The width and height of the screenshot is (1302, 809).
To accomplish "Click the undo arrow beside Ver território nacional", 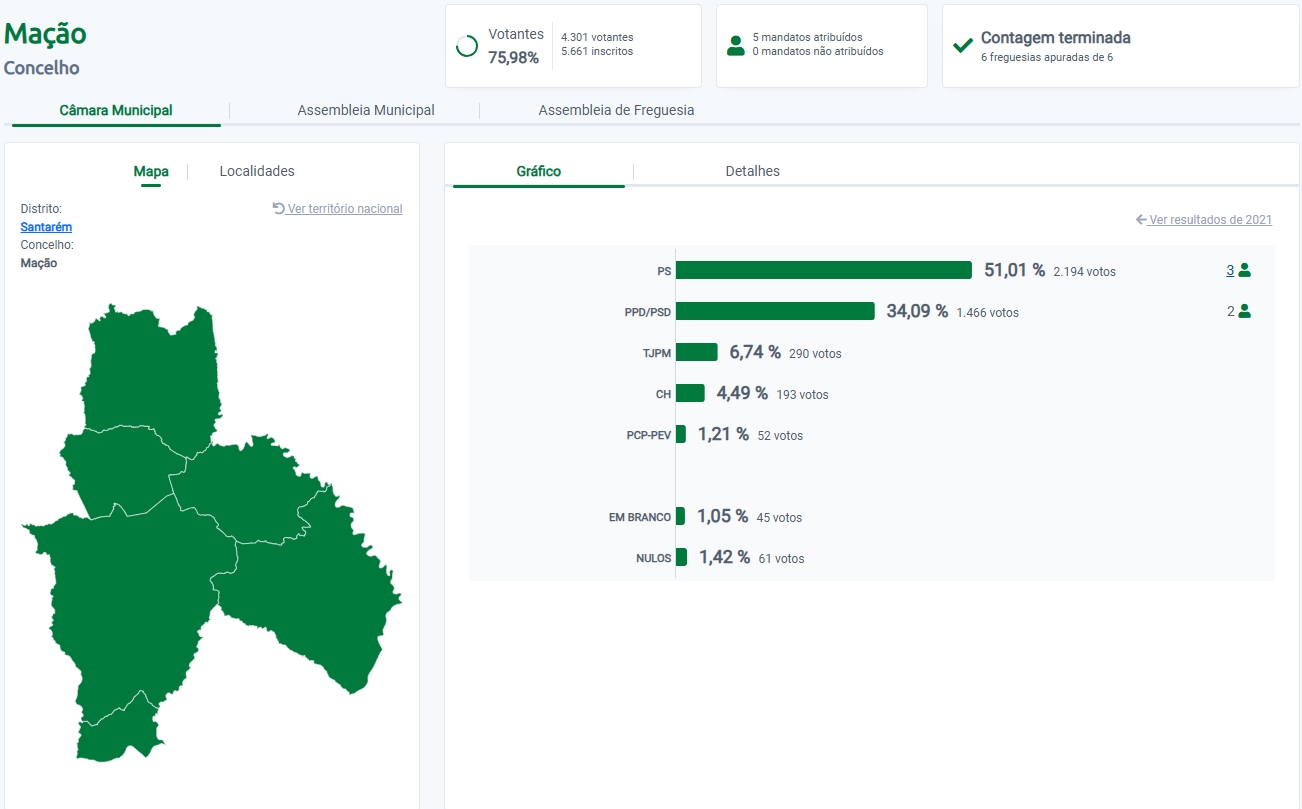I will 279,209.
